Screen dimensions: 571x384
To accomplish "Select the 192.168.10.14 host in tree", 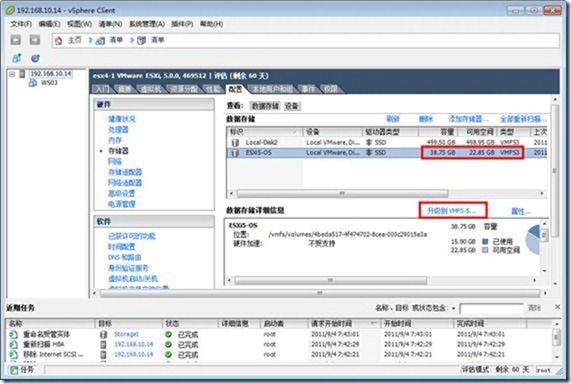I will [x=51, y=74].
